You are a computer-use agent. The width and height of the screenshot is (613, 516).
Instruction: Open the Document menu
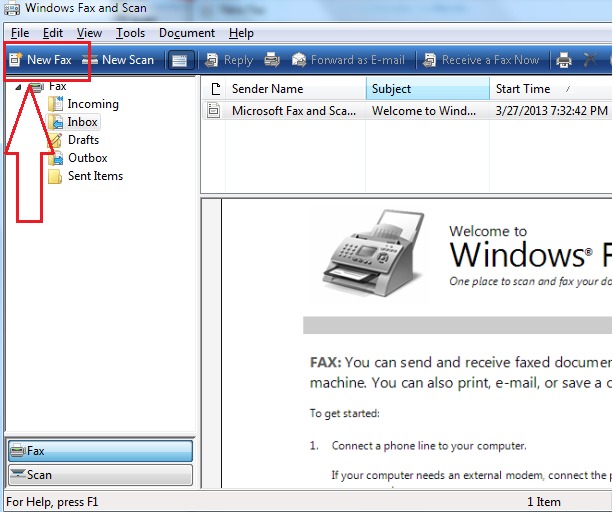(x=187, y=33)
